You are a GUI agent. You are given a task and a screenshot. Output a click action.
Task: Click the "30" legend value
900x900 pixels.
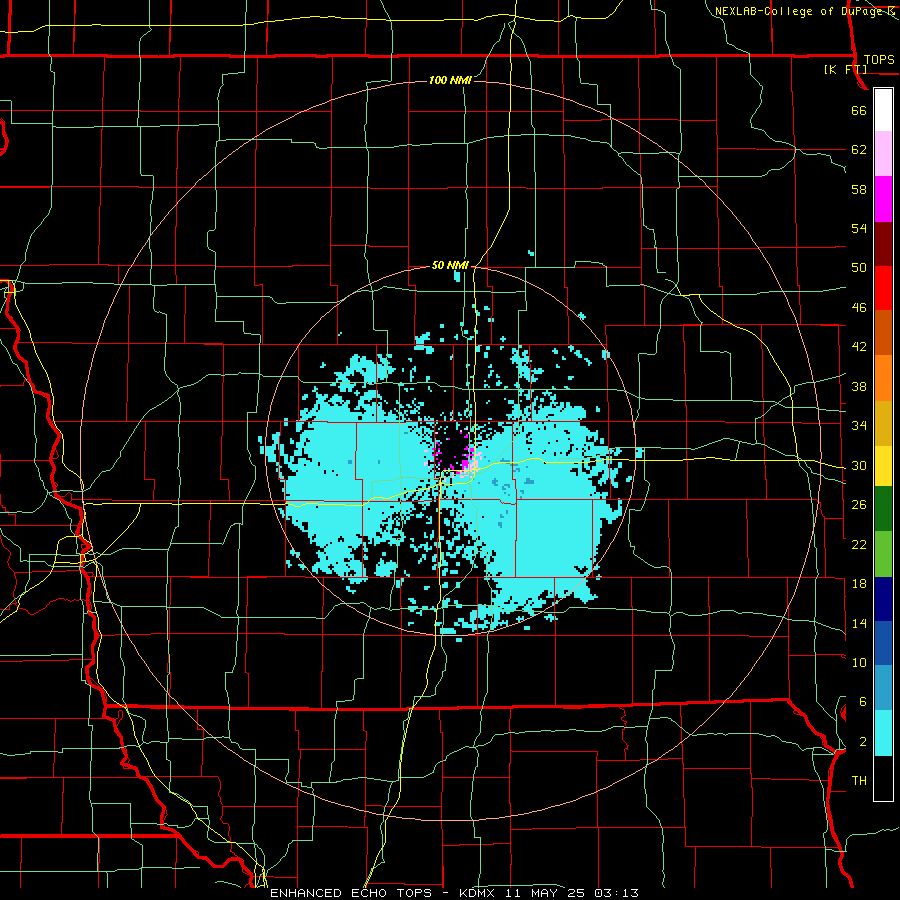[x=859, y=465]
